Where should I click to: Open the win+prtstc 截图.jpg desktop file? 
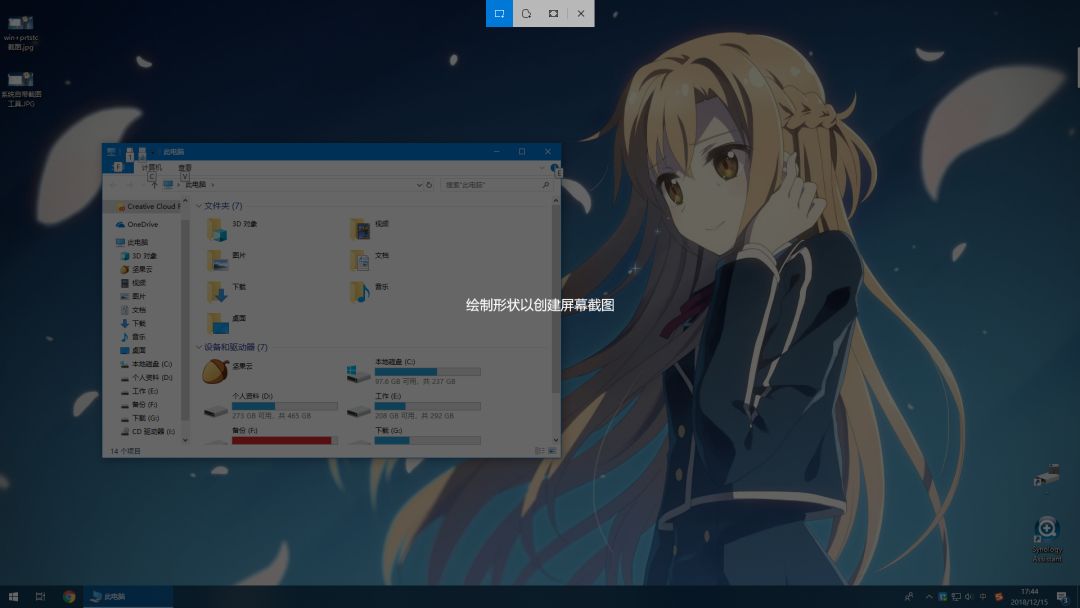click(x=21, y=32)
